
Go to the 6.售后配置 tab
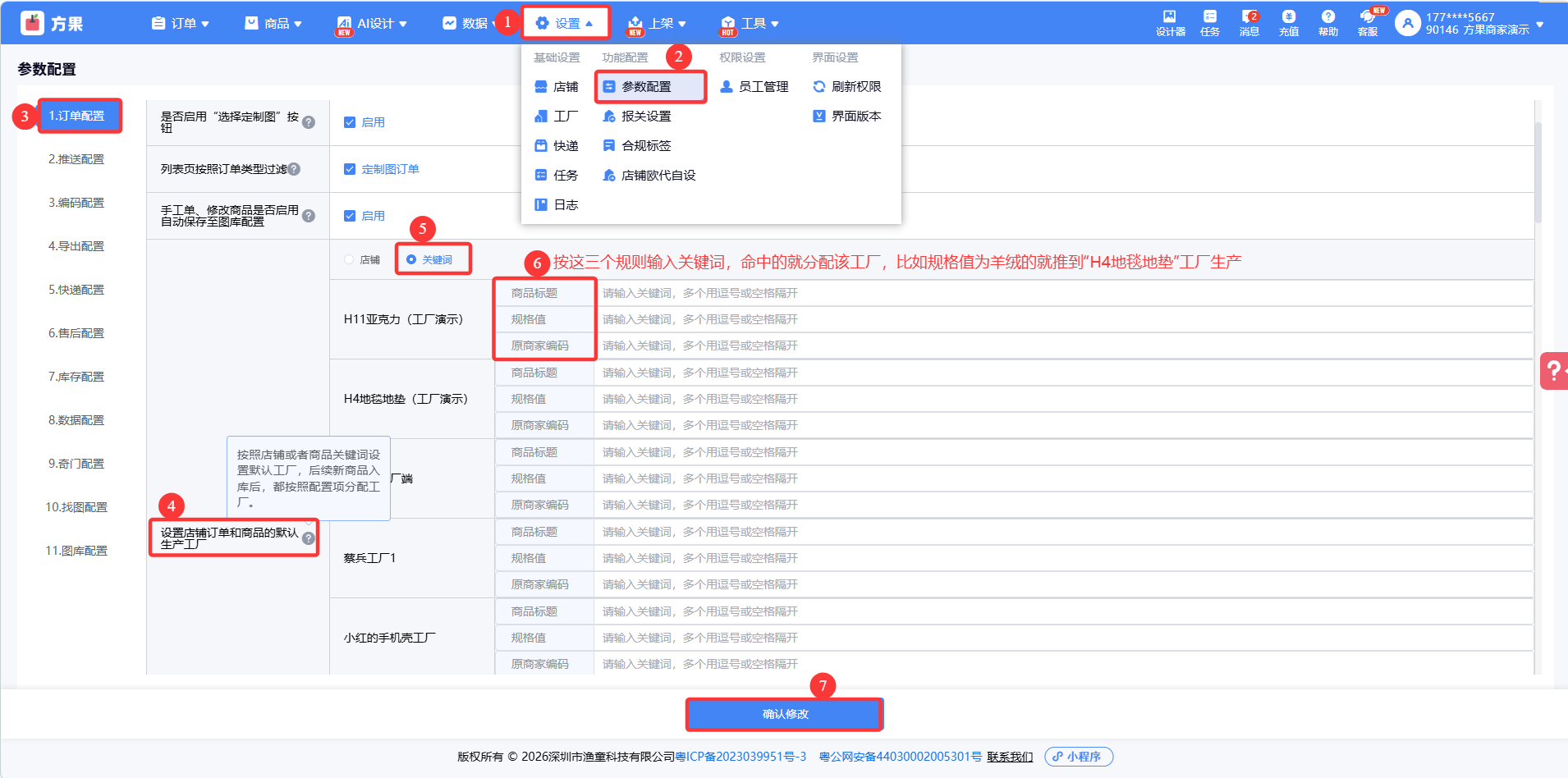click(76, 333)
